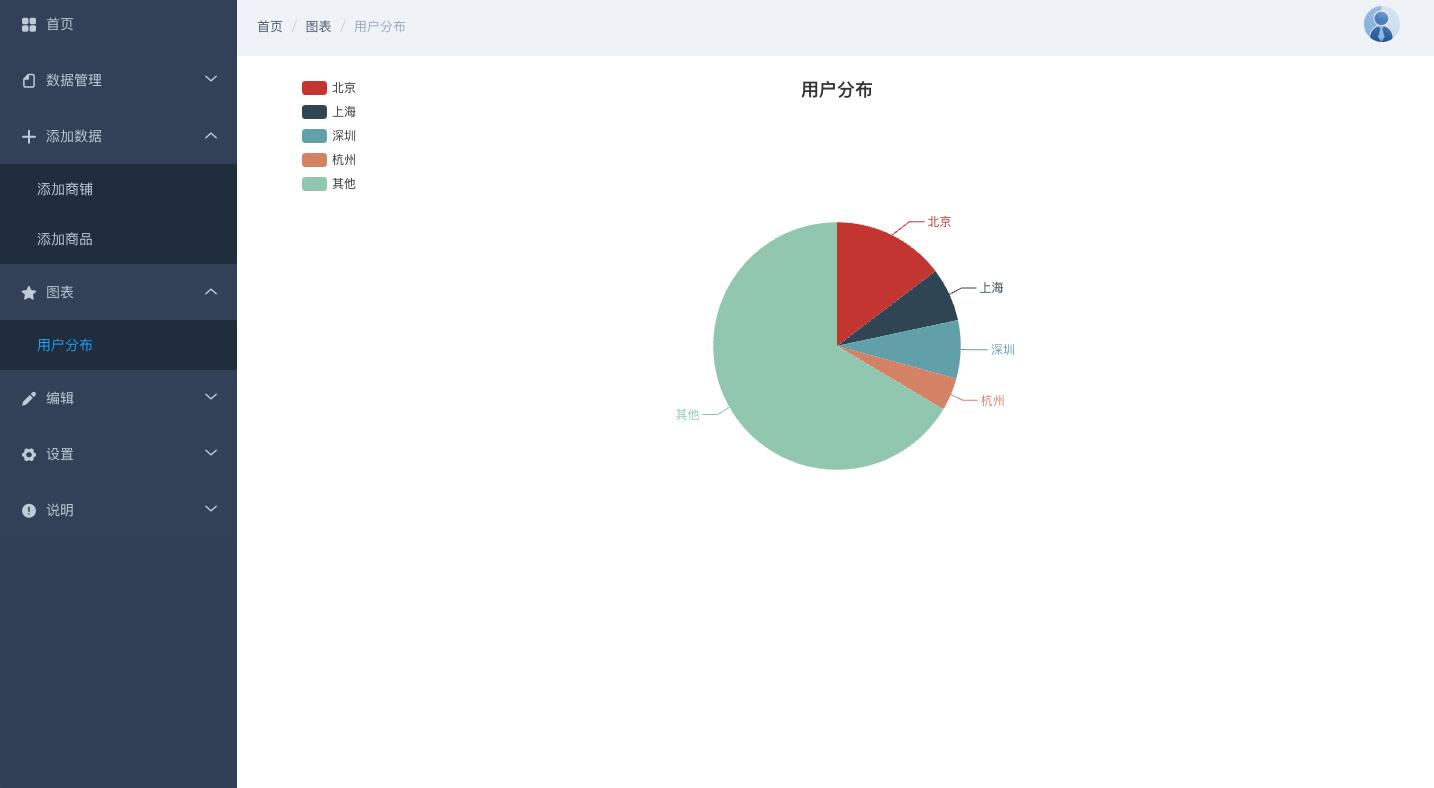
Task: Click the pencil icon next to 编辑
Action: pos(29,397)
